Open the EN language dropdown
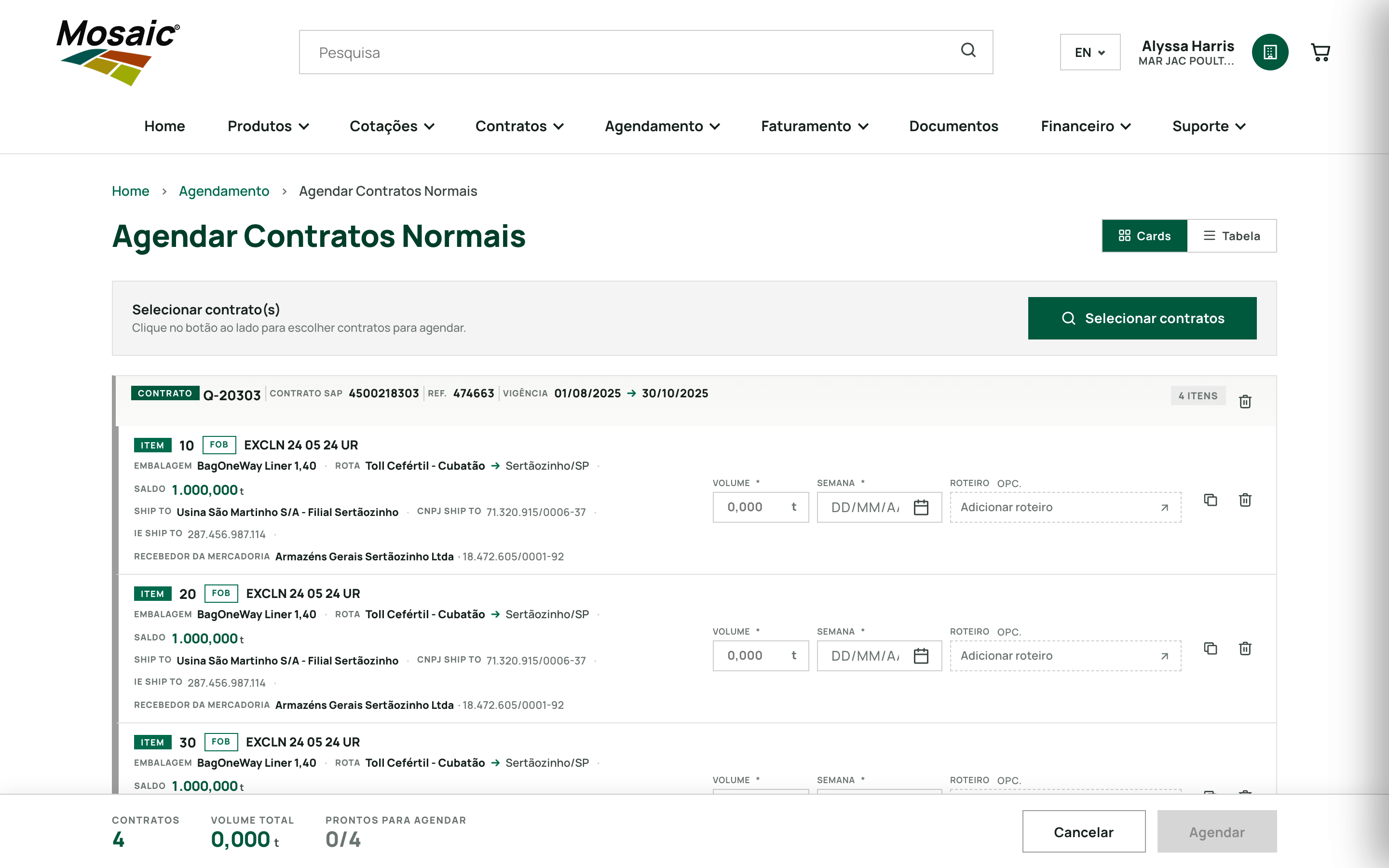This screenshot has width=1389, height=868. tap(1090, 52)
